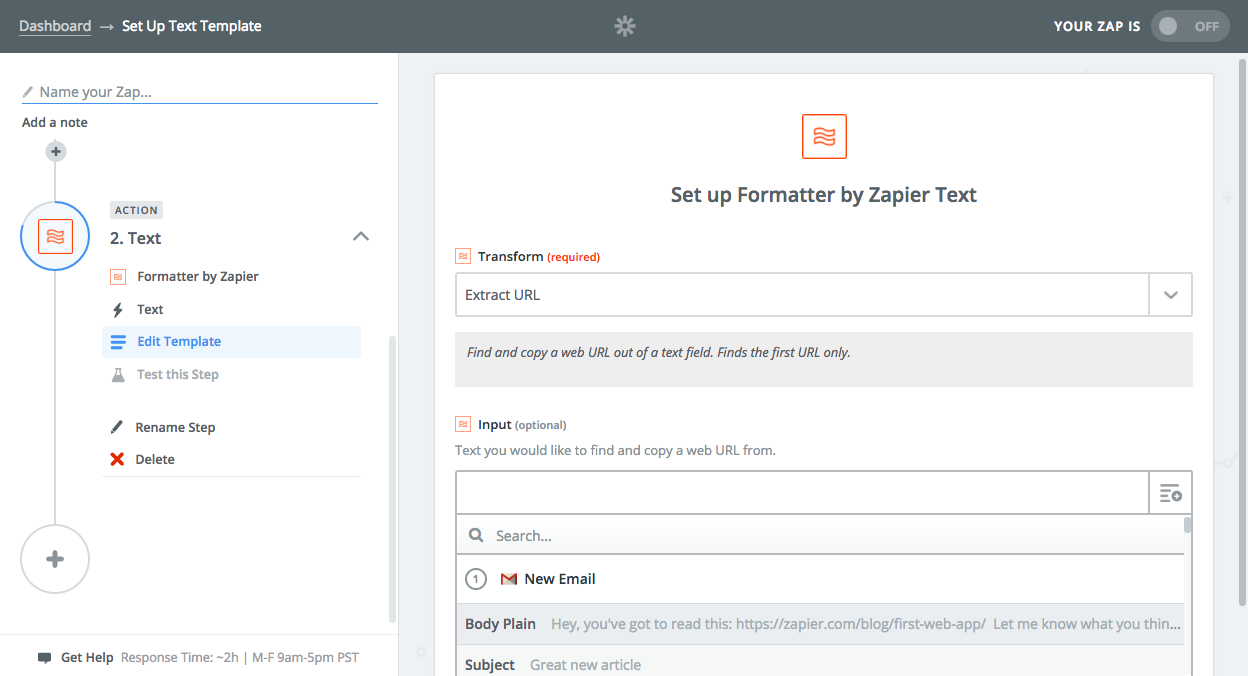Image resolution: width=1248 pixels, height=676 pixels.
Task: Click Formatter icon beside Formatter by Zapier
Action: pos(118,276)
